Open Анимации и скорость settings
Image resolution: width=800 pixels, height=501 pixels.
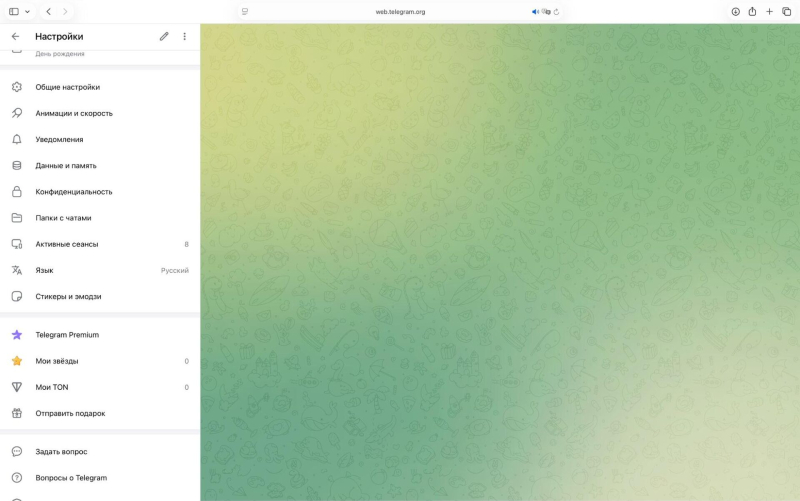[74, 113]
